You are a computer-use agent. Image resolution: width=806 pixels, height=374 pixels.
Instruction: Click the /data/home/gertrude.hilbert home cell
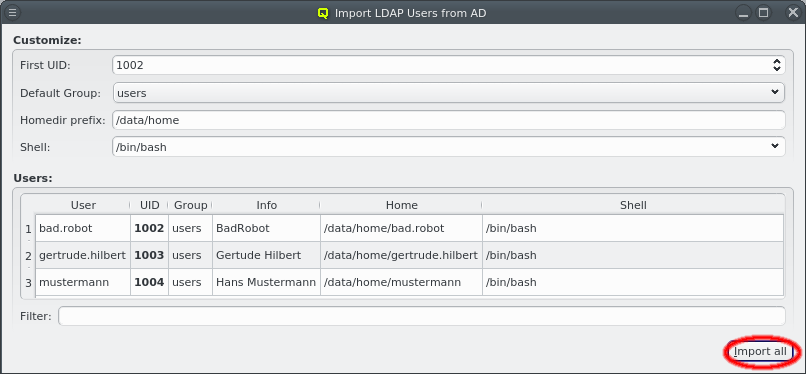401,255
